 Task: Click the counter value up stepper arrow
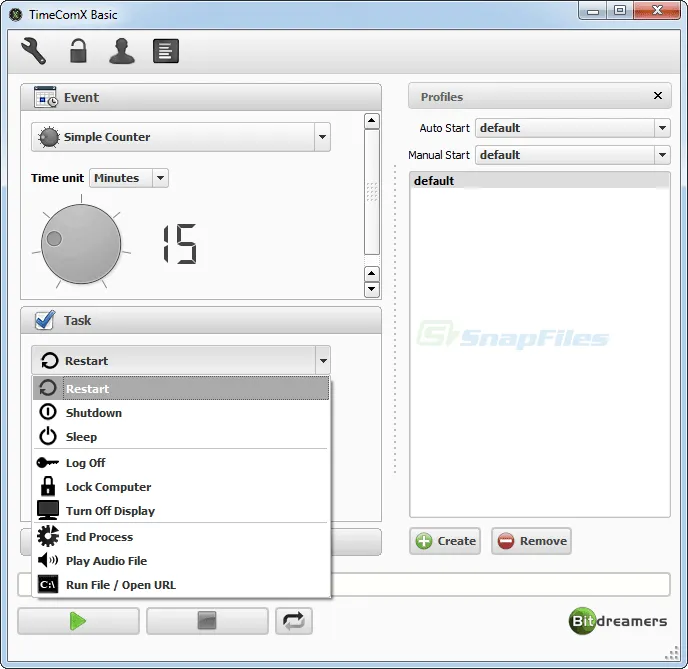point(372,274)
